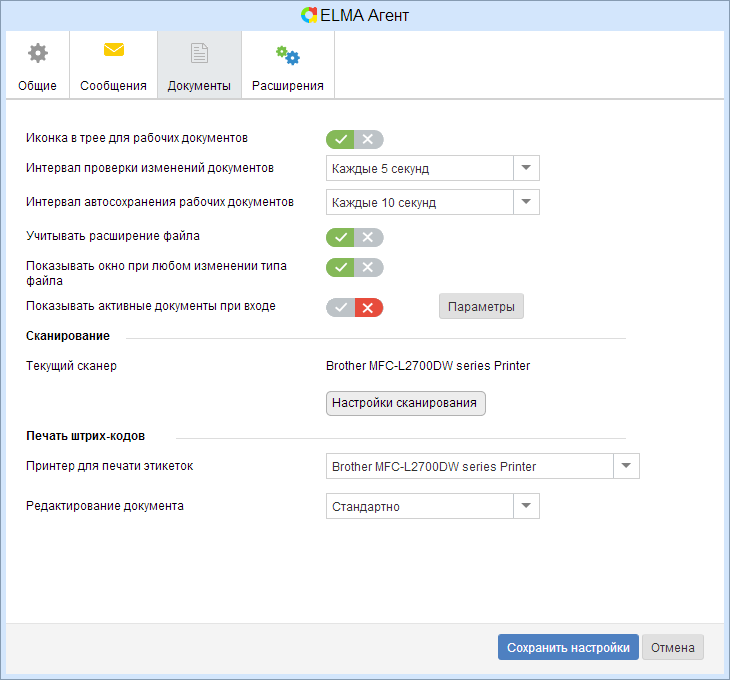Open autosave interval dropdown list
The width and height of the screenshot is (730, 680).
coord(526,202)
